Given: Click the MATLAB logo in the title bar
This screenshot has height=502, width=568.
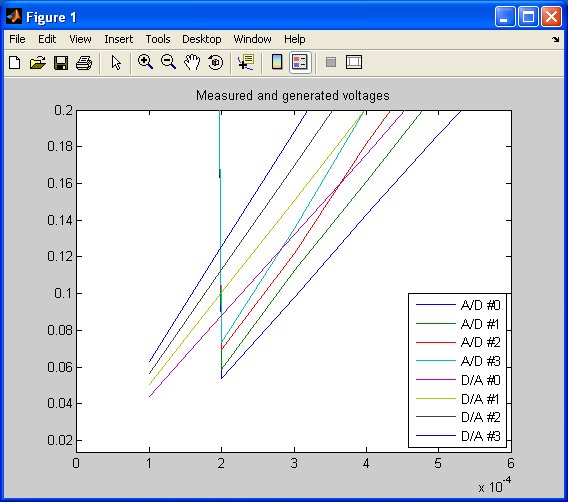Looking at the screenshot, I should coord(14,17).
